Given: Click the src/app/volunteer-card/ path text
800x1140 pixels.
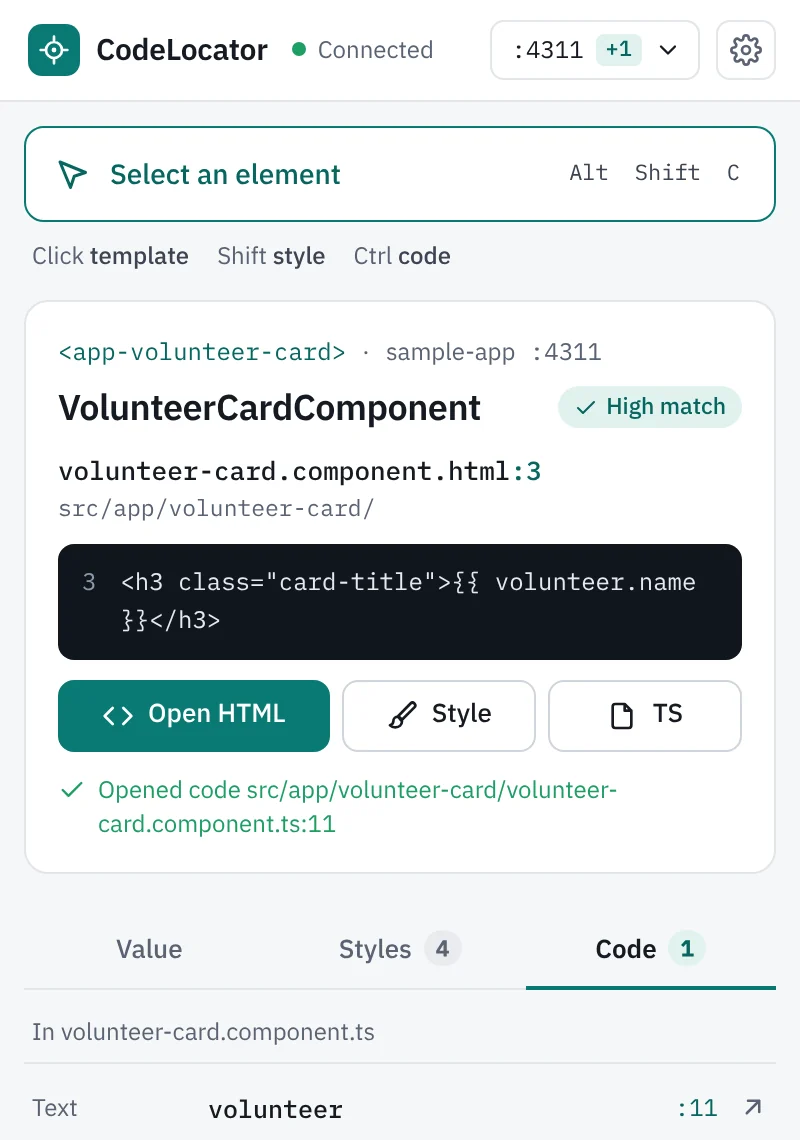Looking at the screenshot, I should (216, 508).
